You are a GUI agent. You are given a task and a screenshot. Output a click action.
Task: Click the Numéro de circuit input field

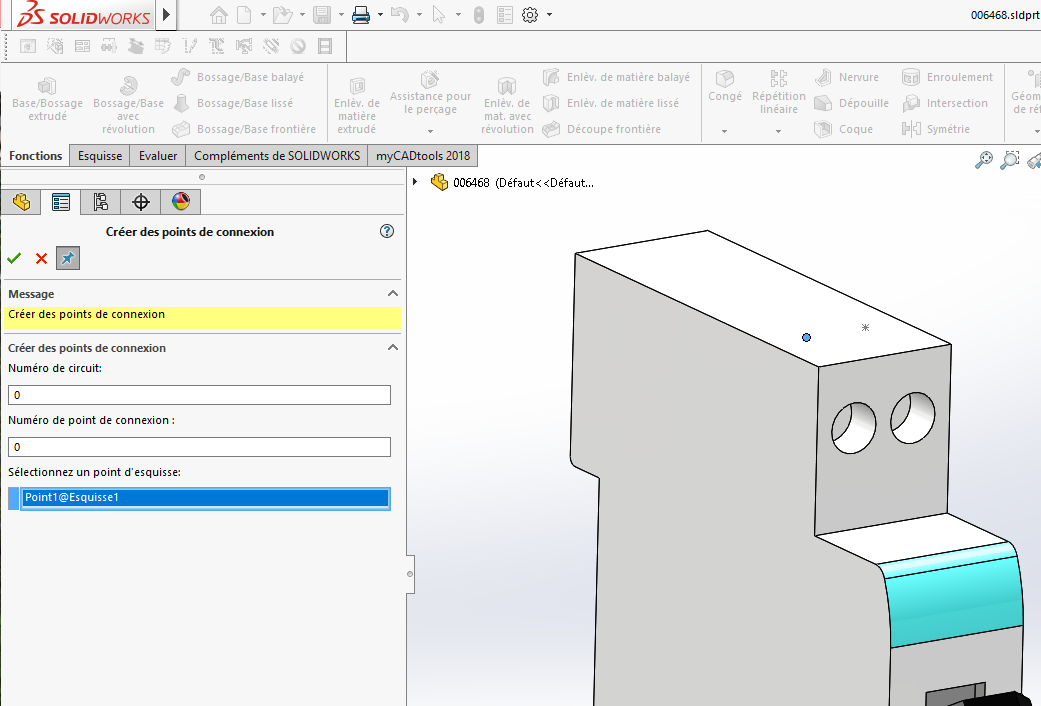[199, 395]
